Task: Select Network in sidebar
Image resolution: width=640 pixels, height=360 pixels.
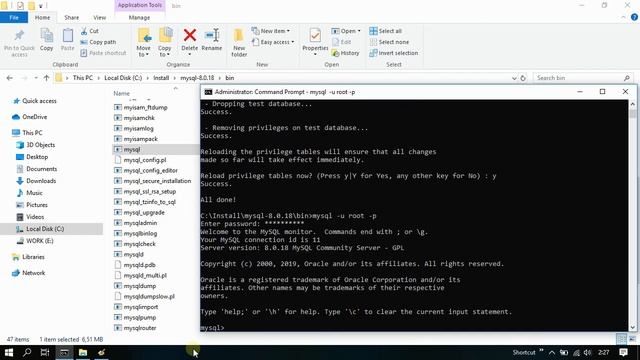Action: tap(33, 273)
